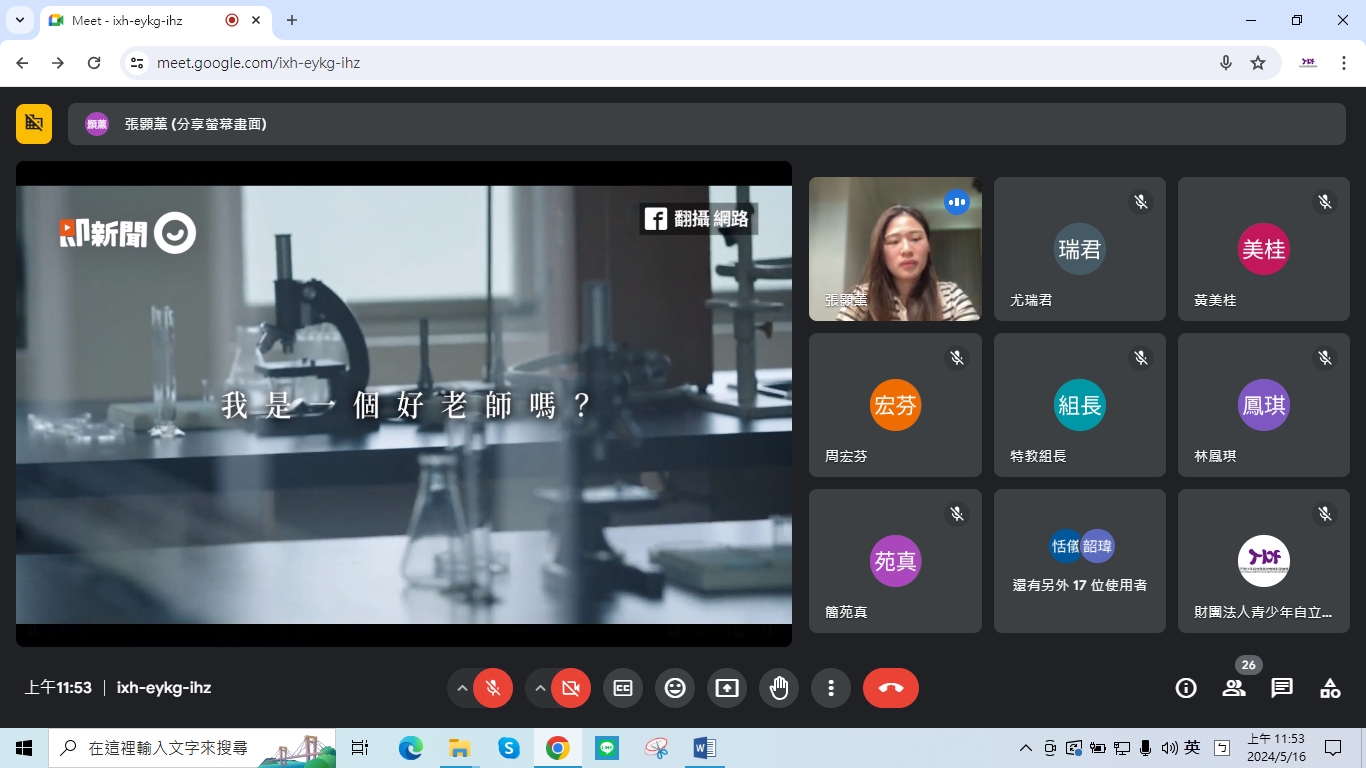Turn on captions with the CC icon
This screenshot has width=1366, height=768.
pos(623,688)
